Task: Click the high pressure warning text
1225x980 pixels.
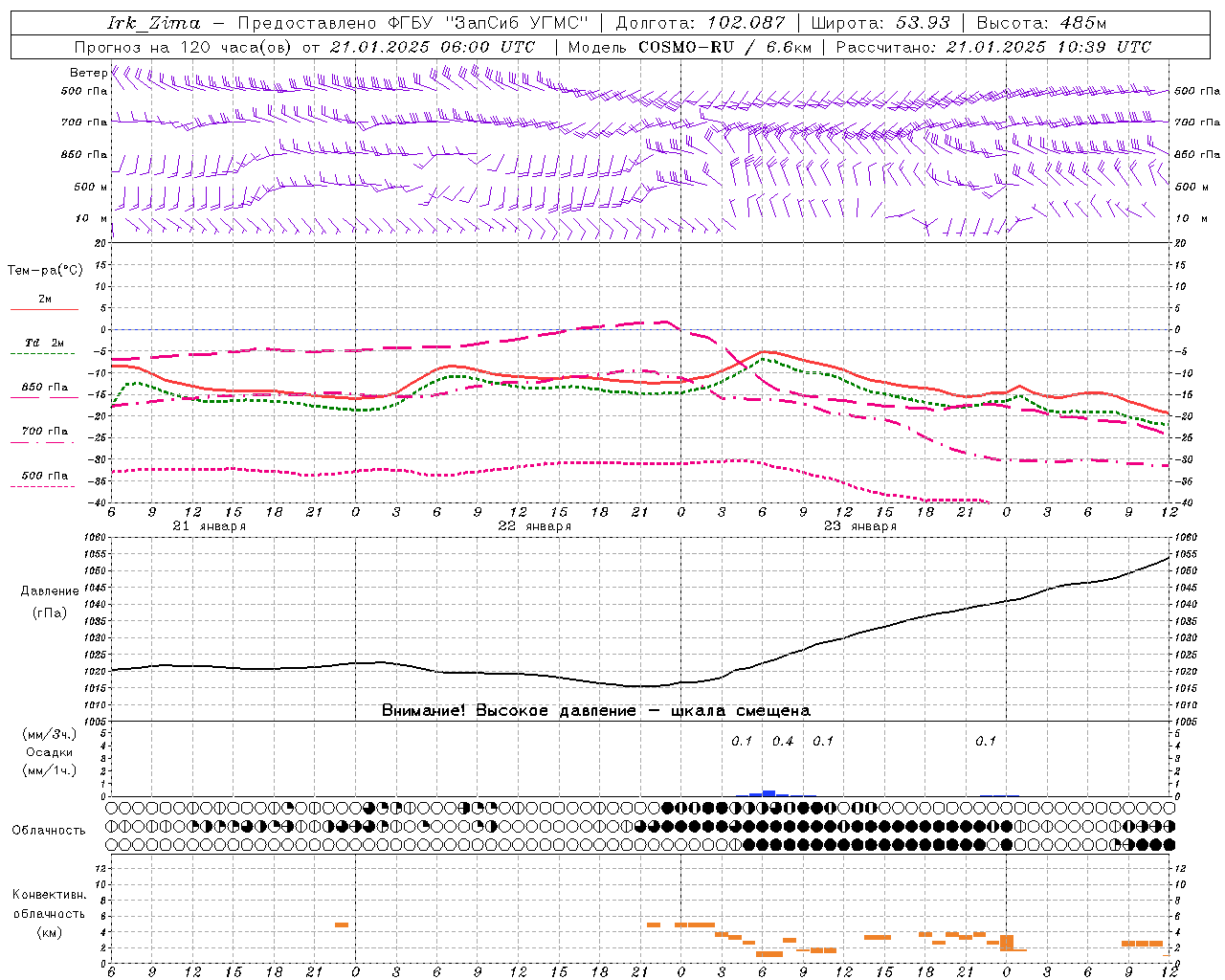Action: point(596,711)
